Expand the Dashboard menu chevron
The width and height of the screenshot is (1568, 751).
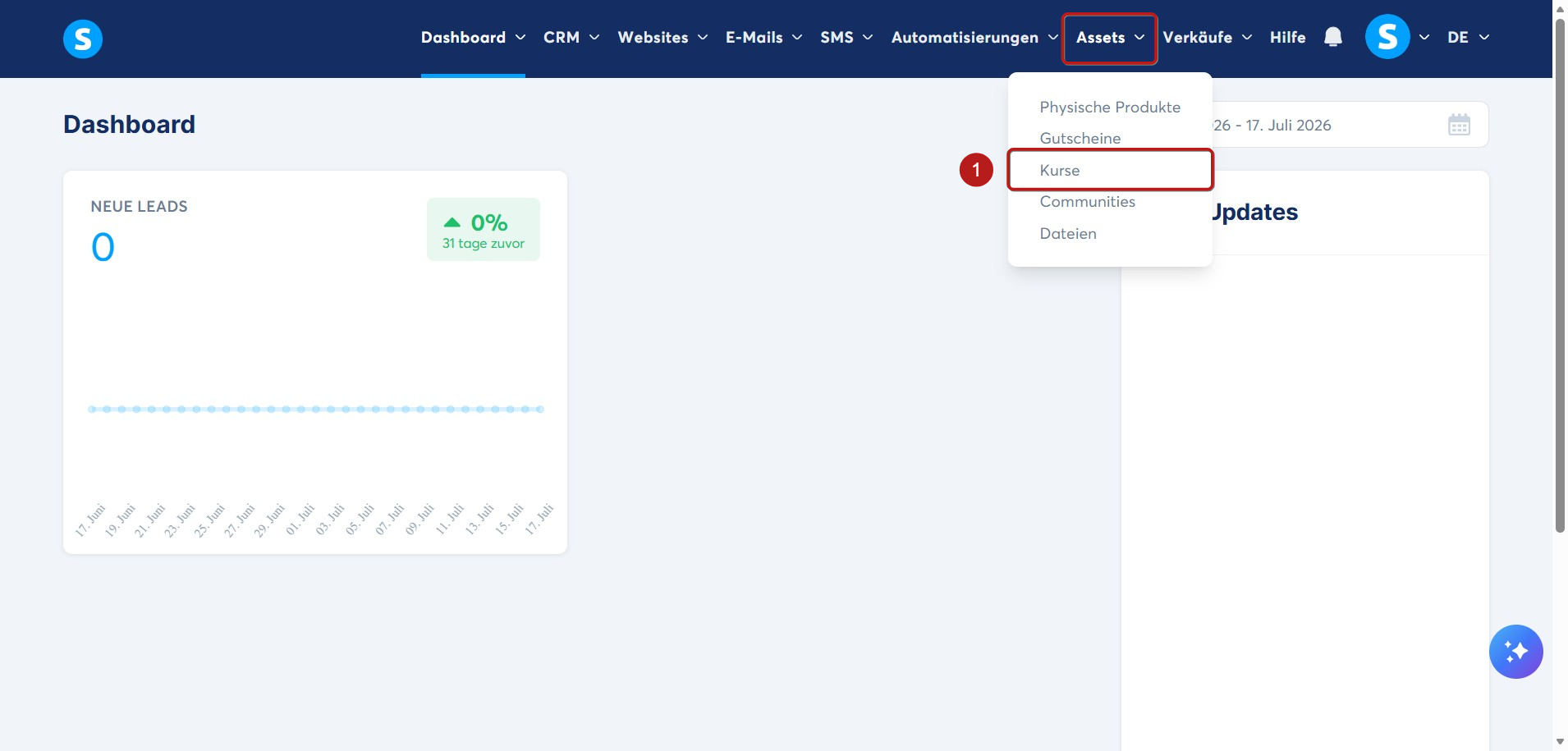(520, 37)
